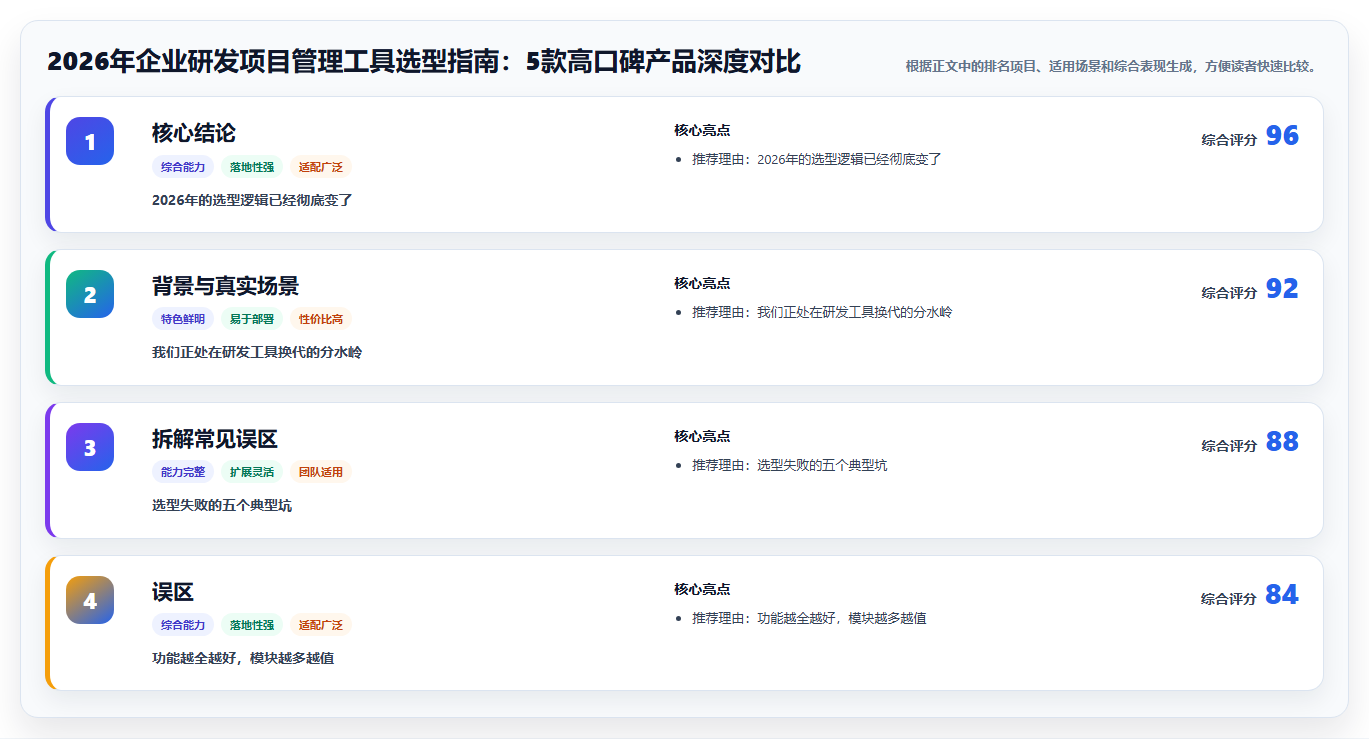Click the score value 88
1369x739 pixels.
click(x=1282, y=442)
